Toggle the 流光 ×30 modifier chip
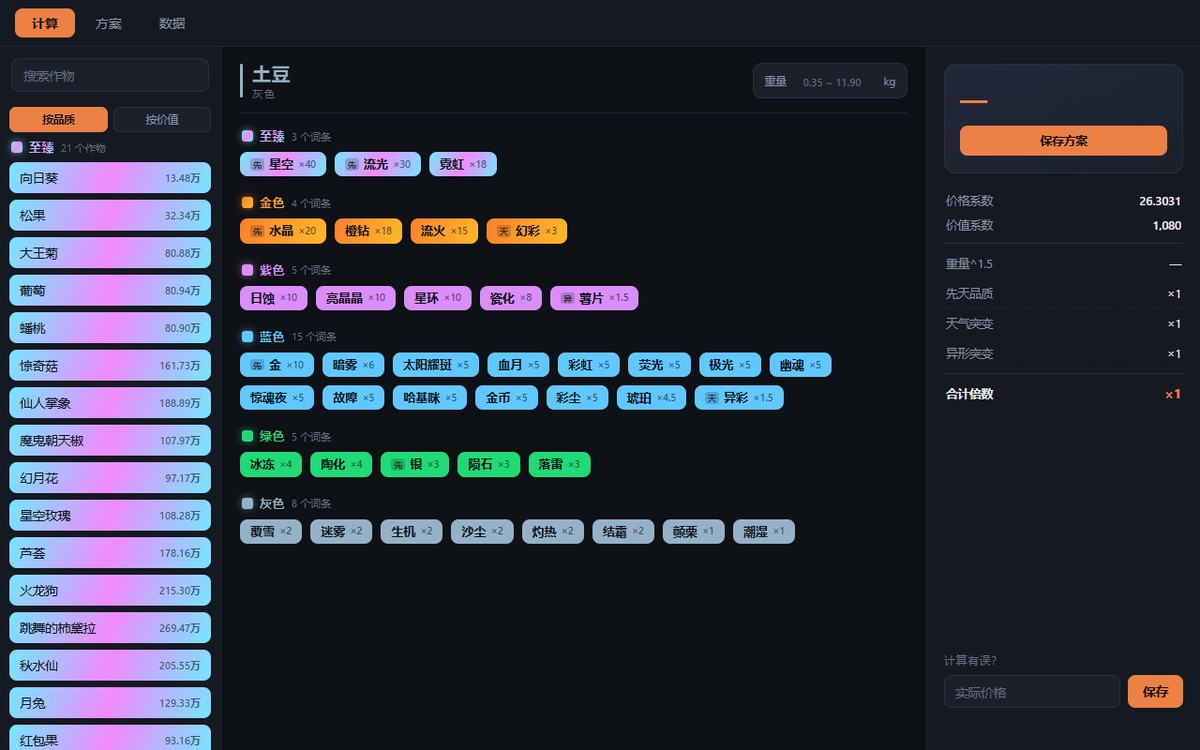Viewport: 1200px width, 750px height. (378, 164)
